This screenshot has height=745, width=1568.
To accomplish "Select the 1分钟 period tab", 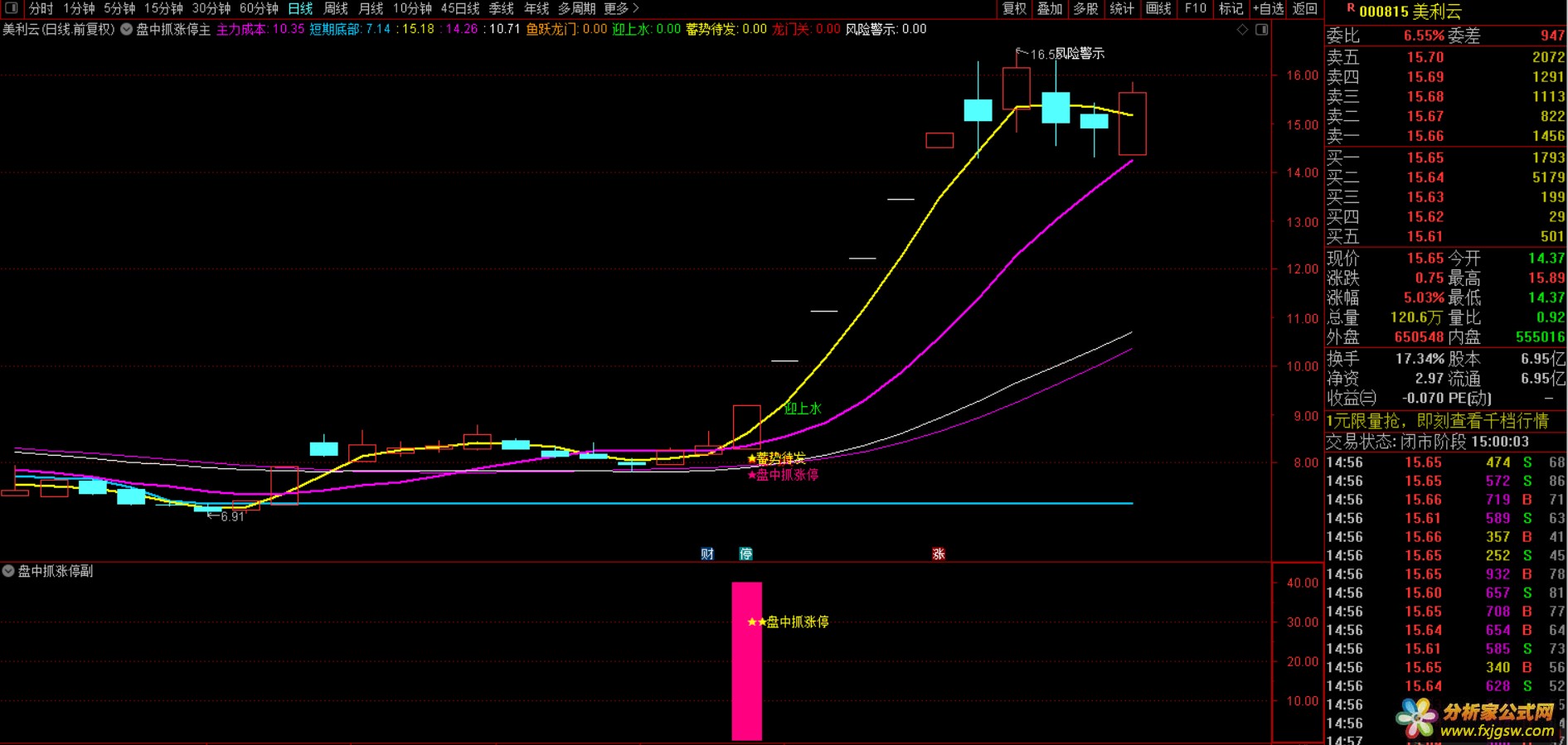I will [79, 8].
